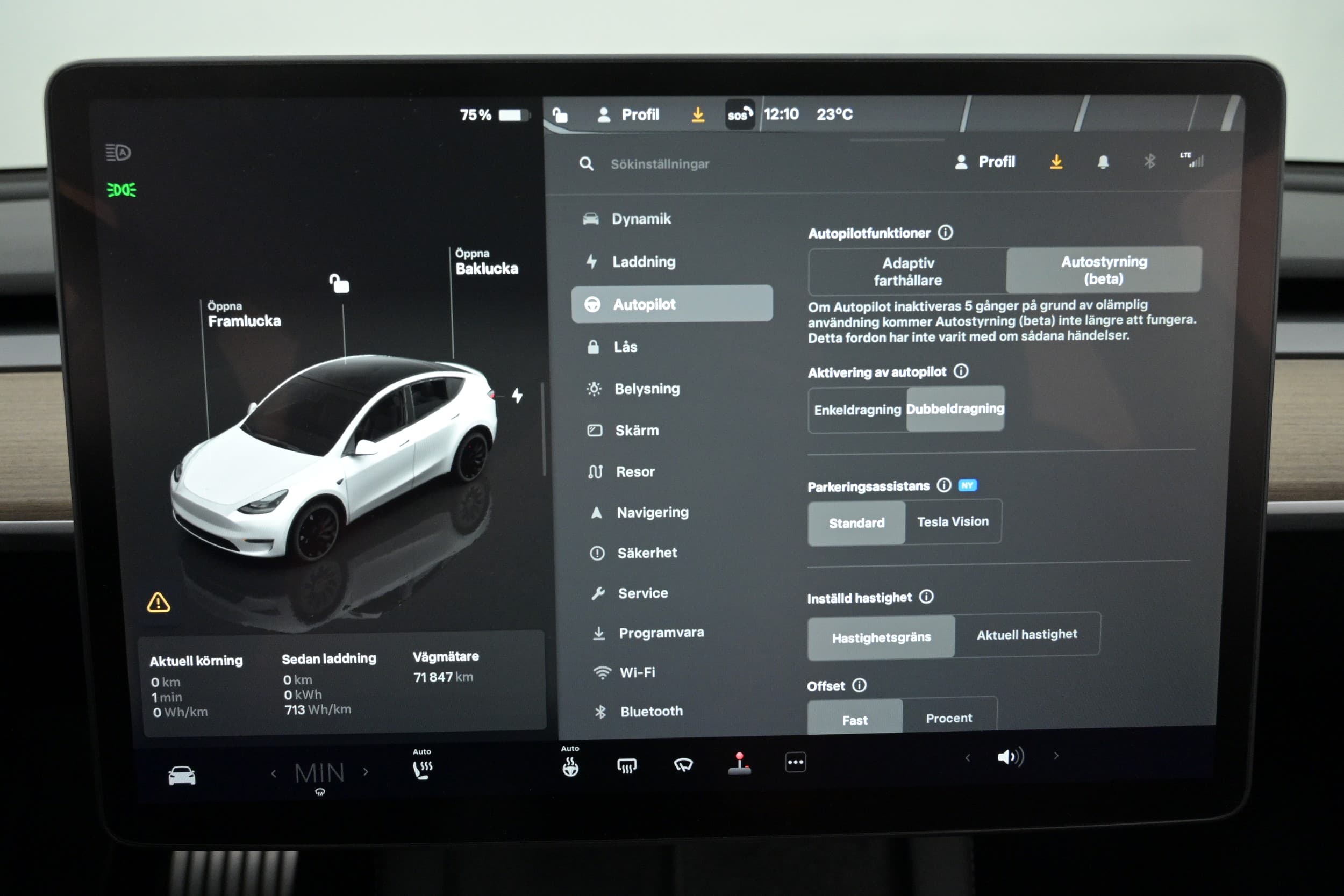Tap the wiper control icon in bottom bar
The width and height of the screenshot is (1344, 896).
tap(683, 764)
